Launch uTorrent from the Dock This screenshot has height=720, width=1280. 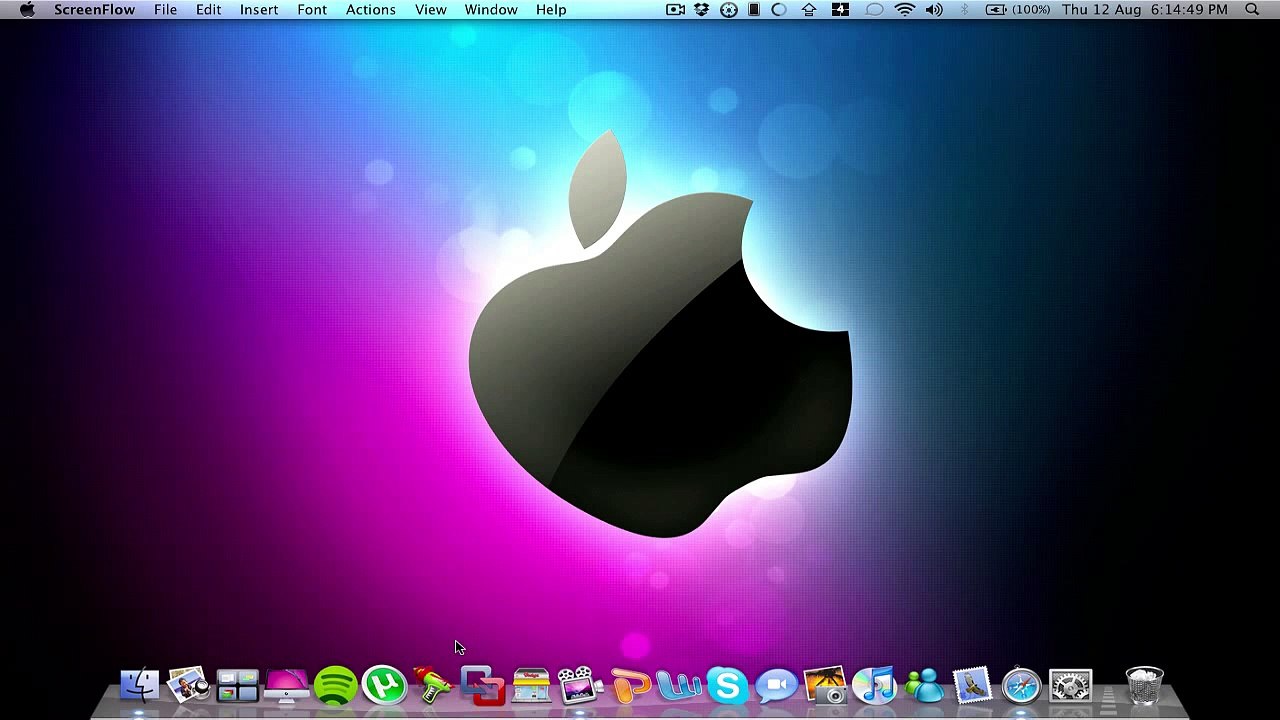[x=384, y=686]
